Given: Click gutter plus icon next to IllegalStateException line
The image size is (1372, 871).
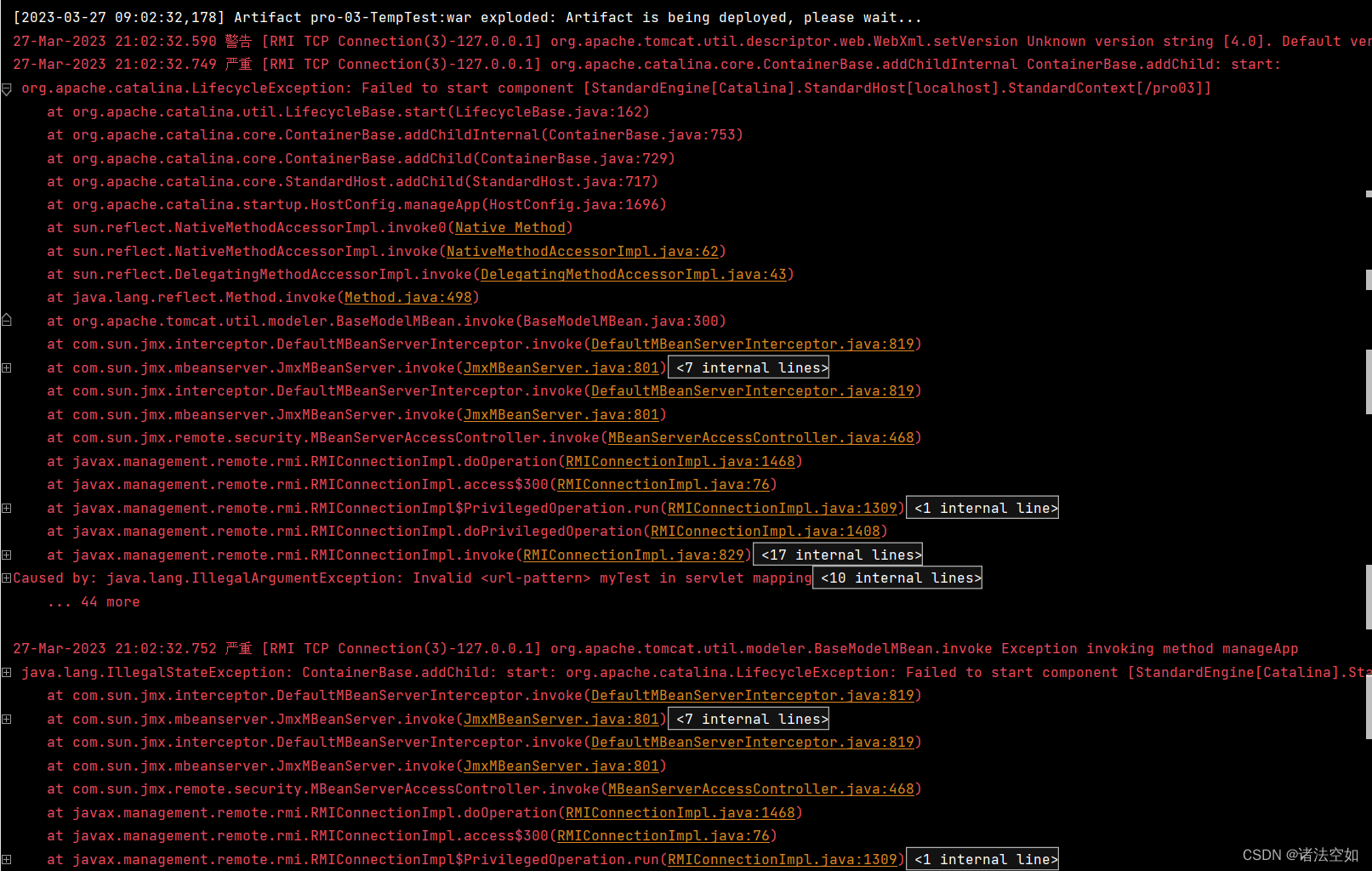Looking at the screenshot, I should [x=6, y=672].
